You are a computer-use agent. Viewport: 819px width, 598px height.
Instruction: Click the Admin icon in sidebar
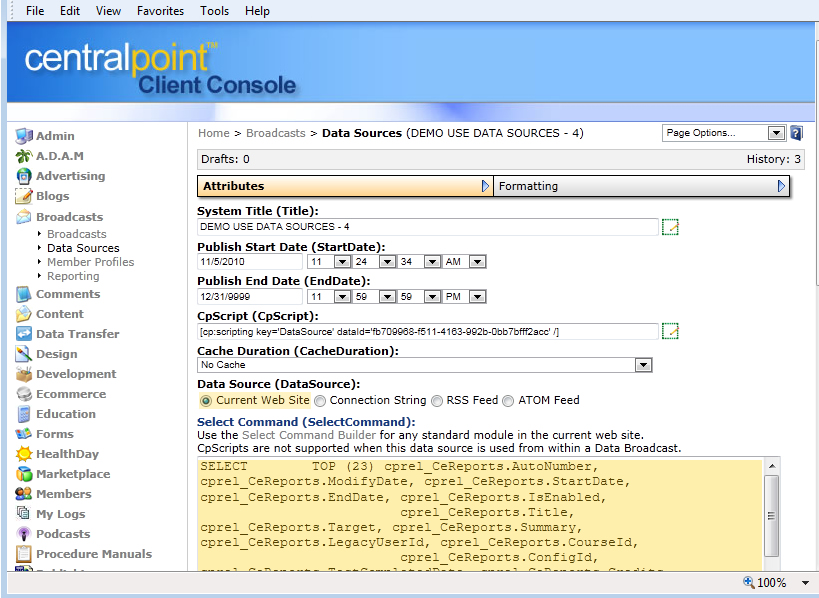click(23, 136)
